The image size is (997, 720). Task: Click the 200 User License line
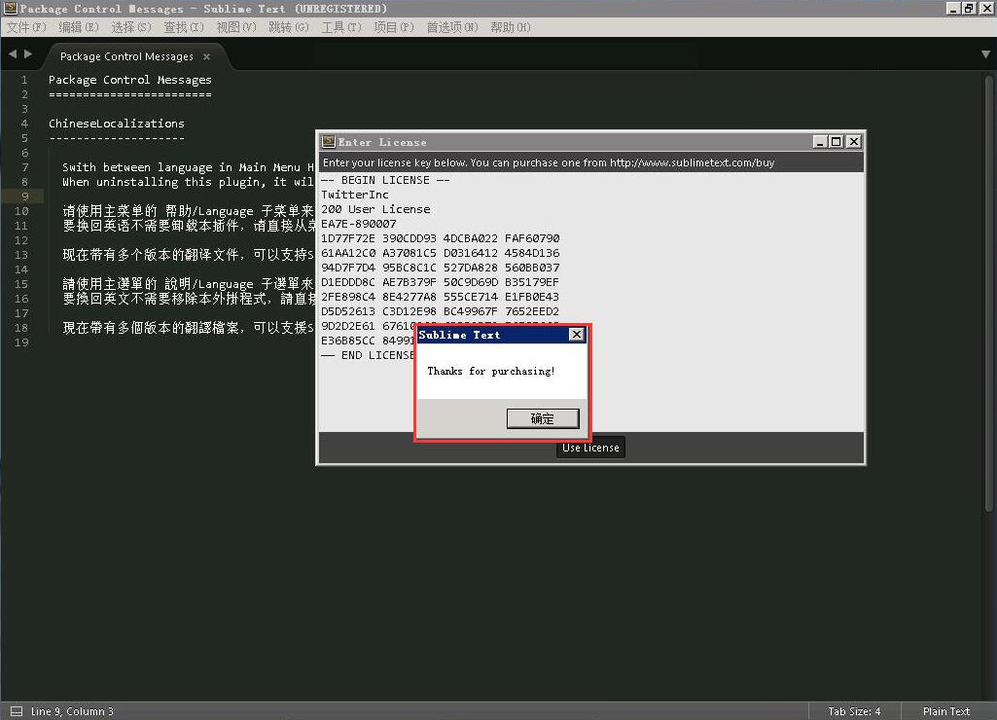click(x=376, y=209)
